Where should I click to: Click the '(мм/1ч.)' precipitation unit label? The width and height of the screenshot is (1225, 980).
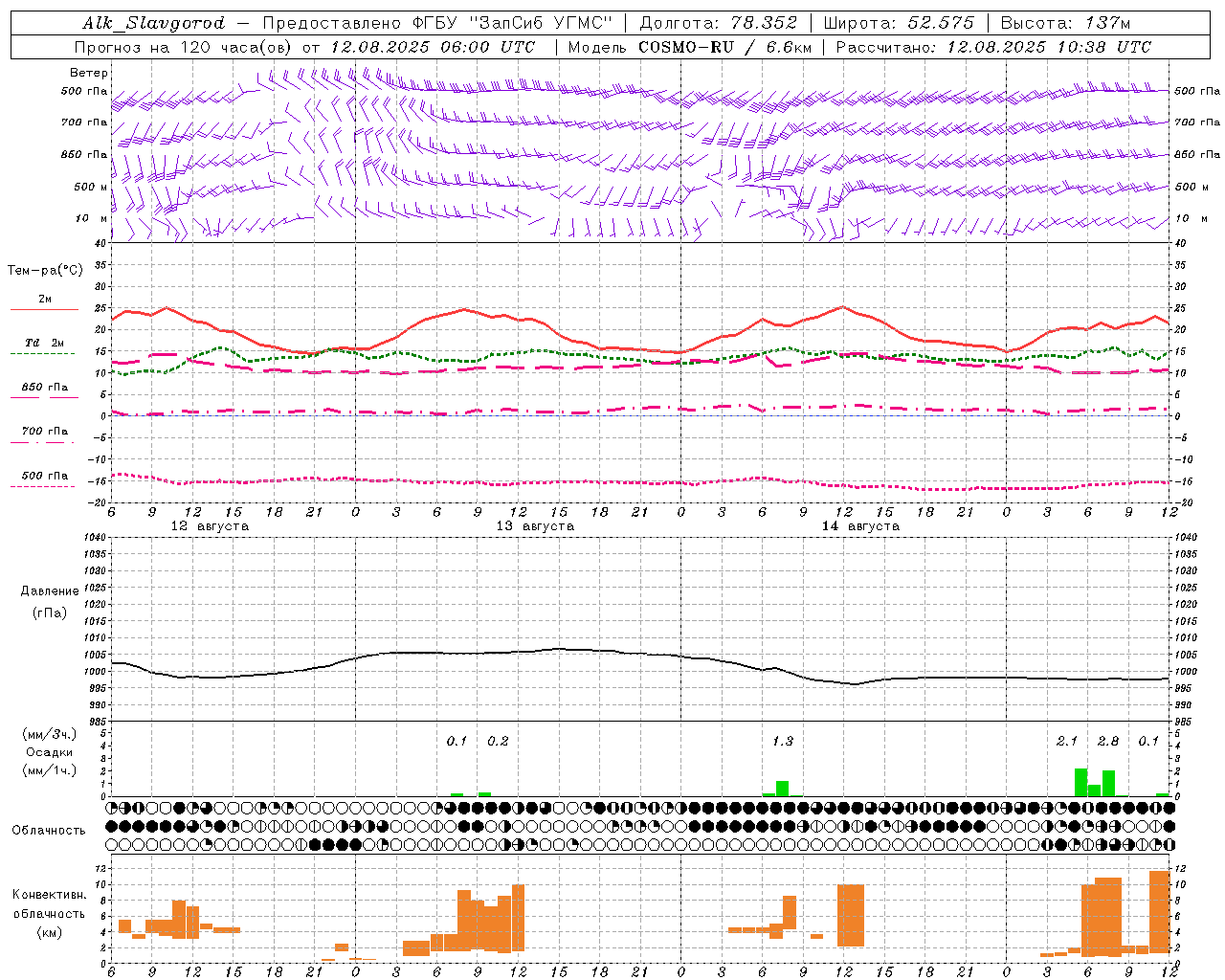click(x=50, y=770)
